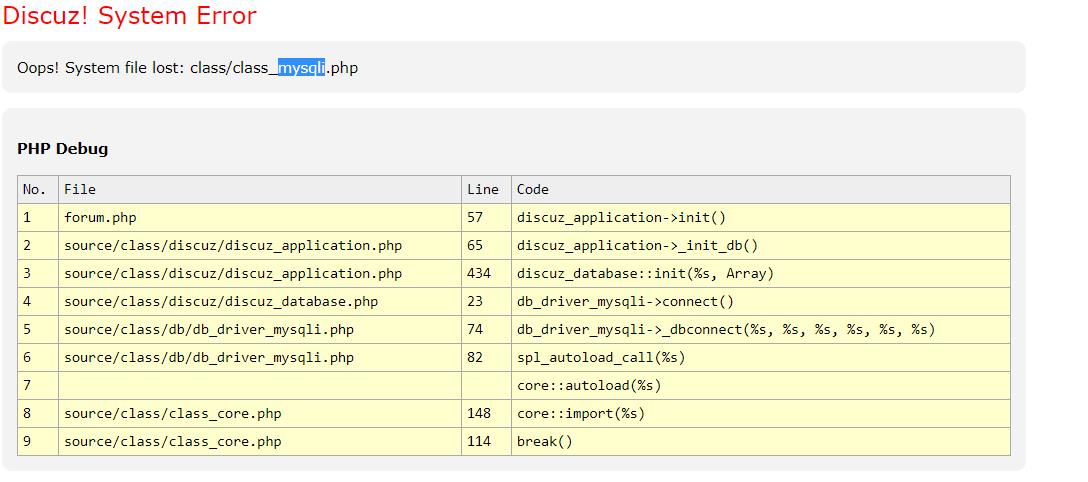Click the 'PHP Debug' section title
The image size is (1088, 482).
[62, 148]
